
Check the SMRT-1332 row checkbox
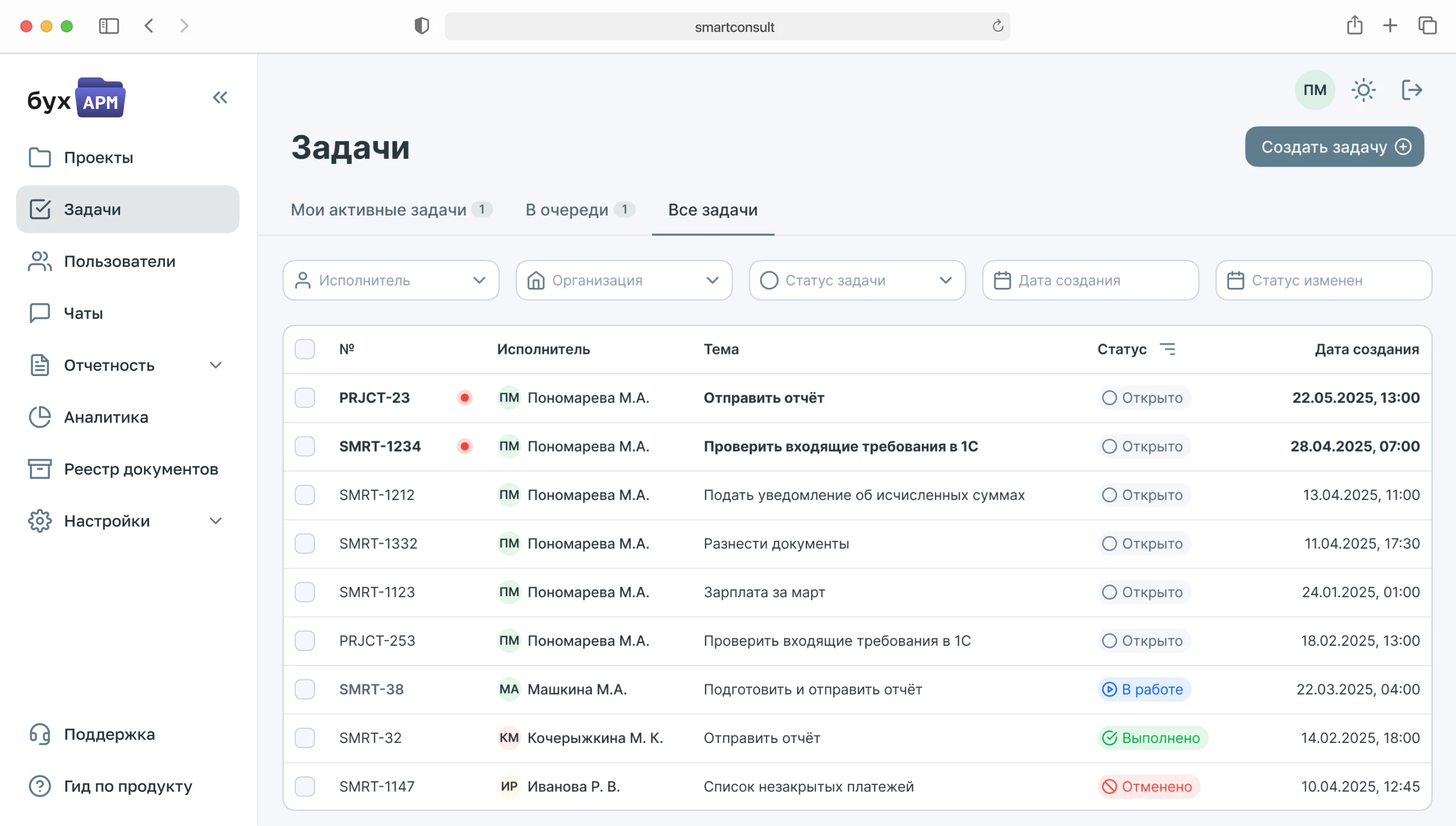click(305, 544)
